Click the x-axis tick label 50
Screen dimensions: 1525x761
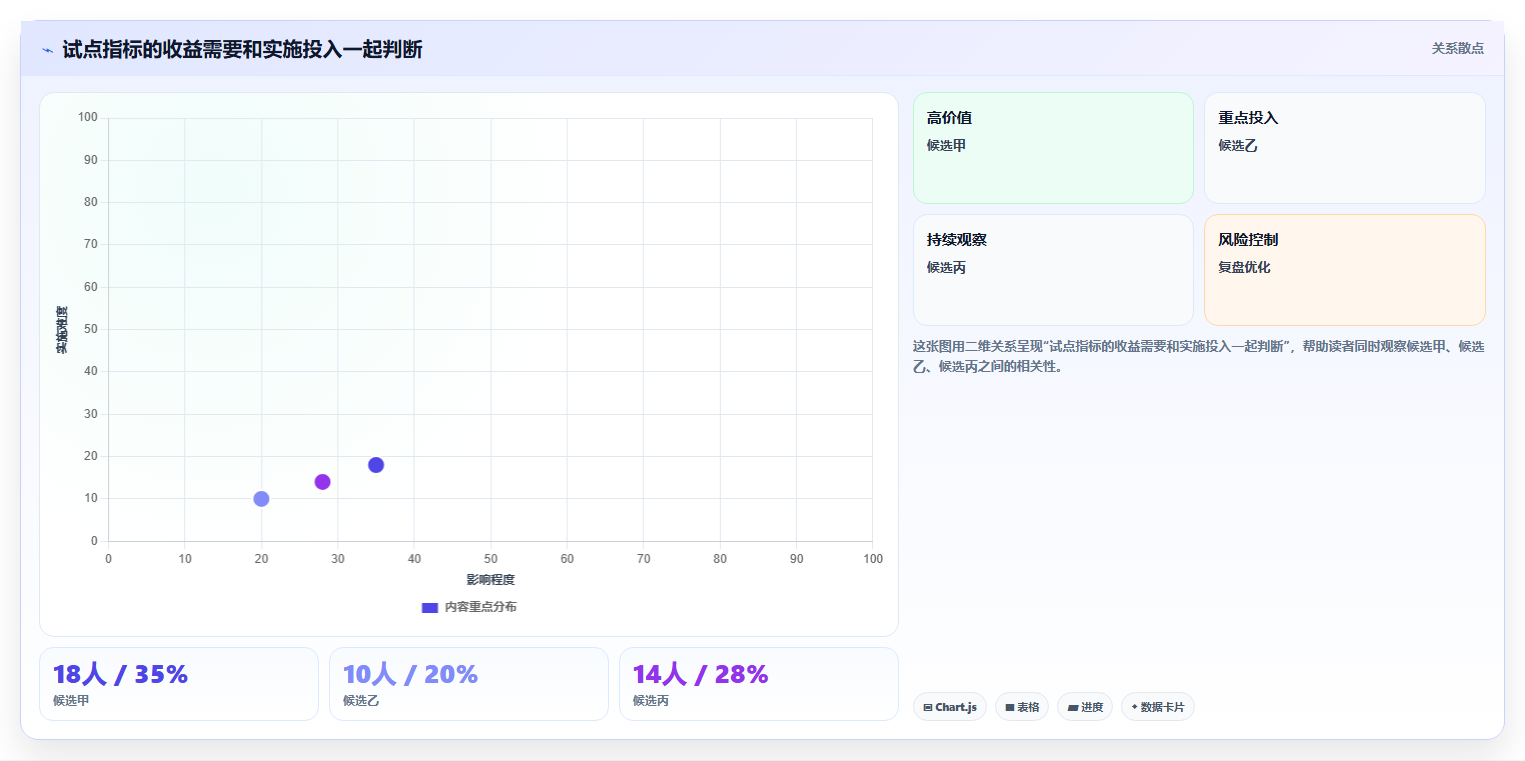point(490,559)
